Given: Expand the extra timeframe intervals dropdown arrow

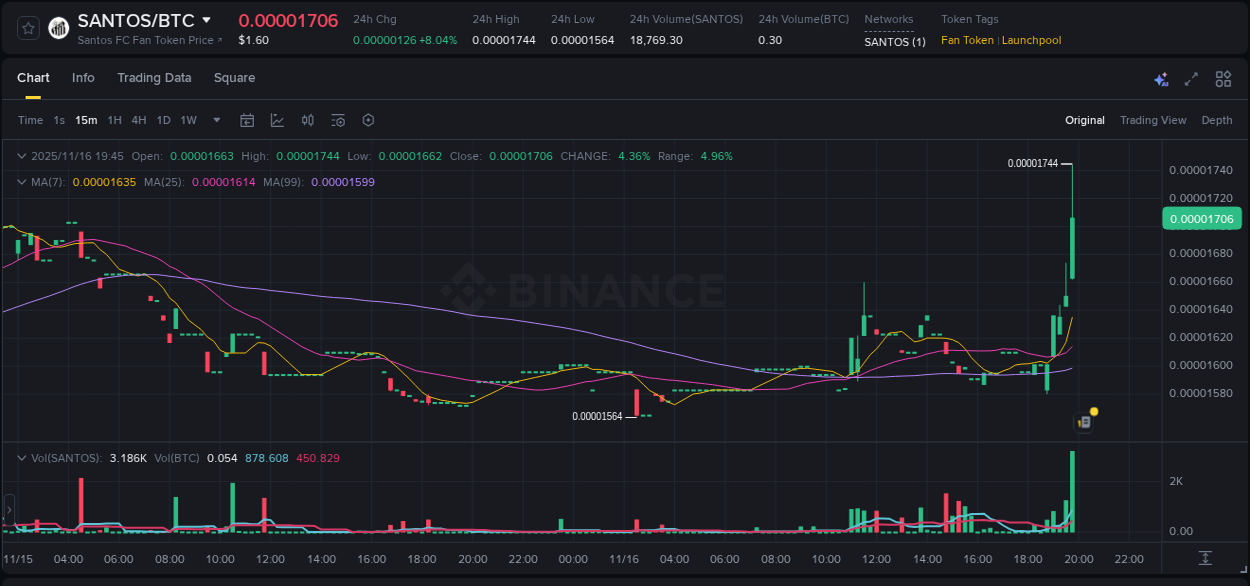Looking at the screenshot, I should [215, 120].
